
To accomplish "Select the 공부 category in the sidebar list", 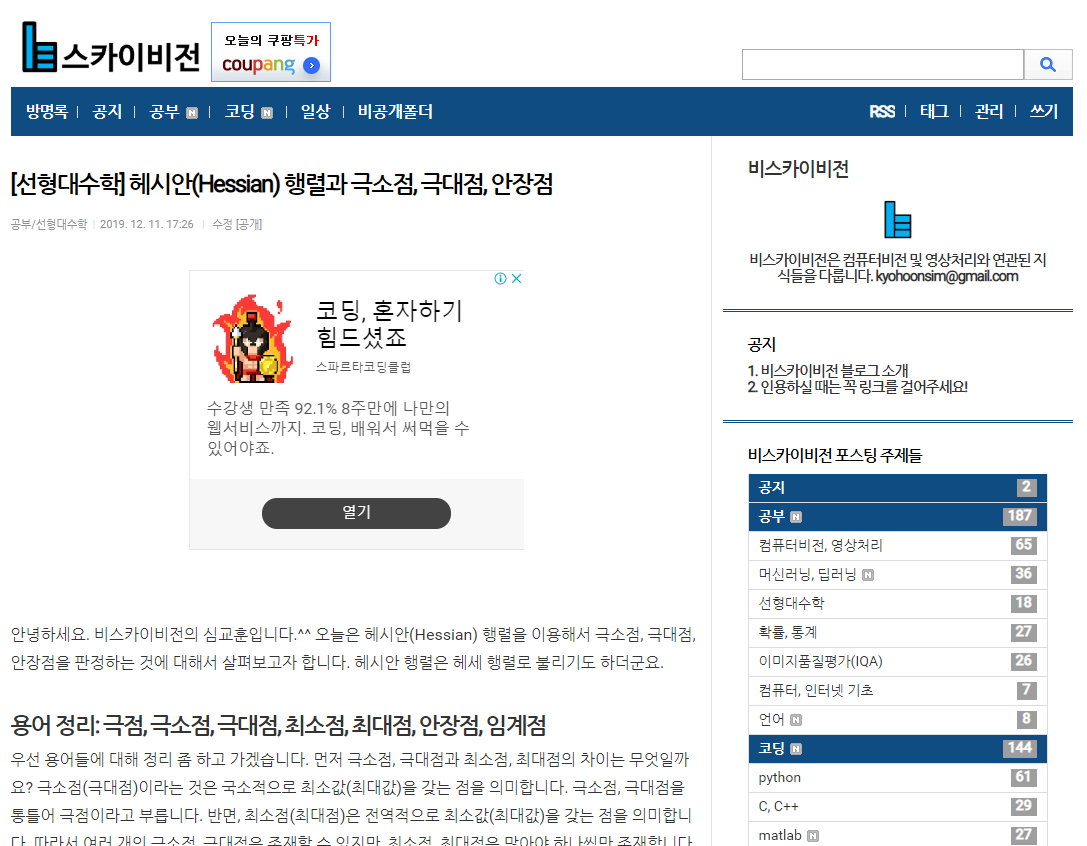I will tap(898, 517).
